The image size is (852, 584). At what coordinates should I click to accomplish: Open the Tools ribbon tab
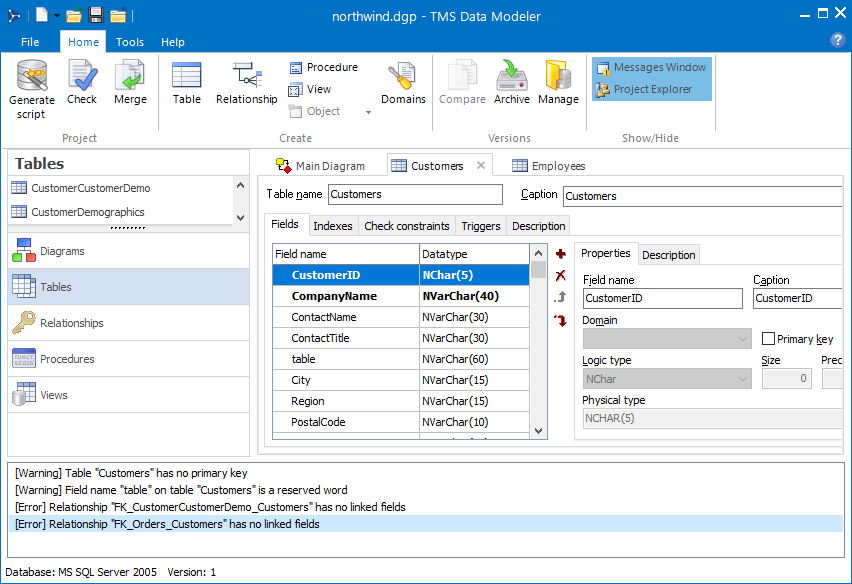(129, 42)
